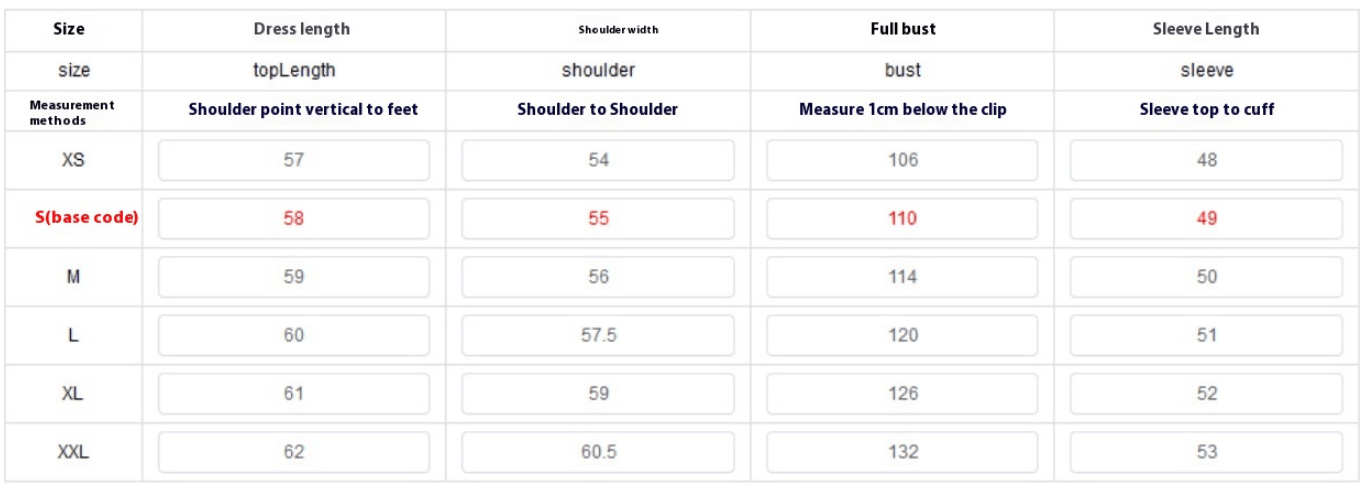
Task: Click the Full bust column header
Action: 902,29
